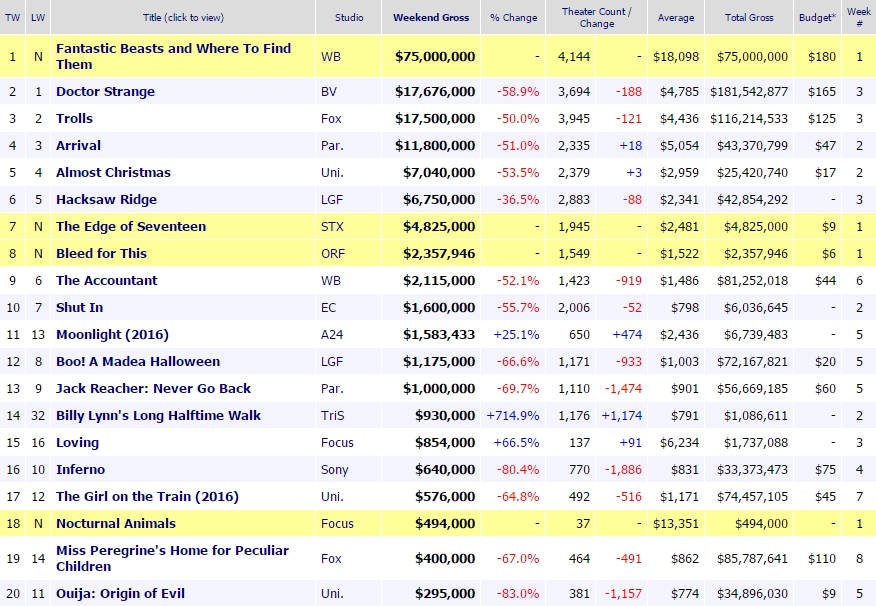Sort by Theater Count / Change header

(x=597, y=17)
